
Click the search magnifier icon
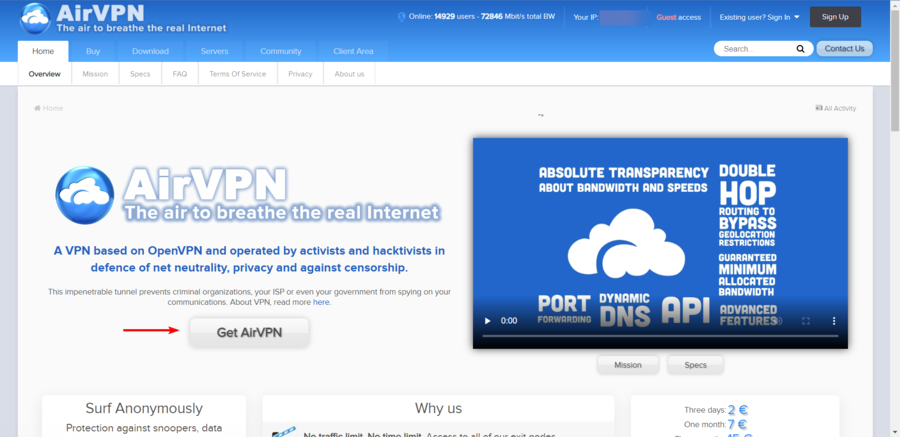(800, 49)
